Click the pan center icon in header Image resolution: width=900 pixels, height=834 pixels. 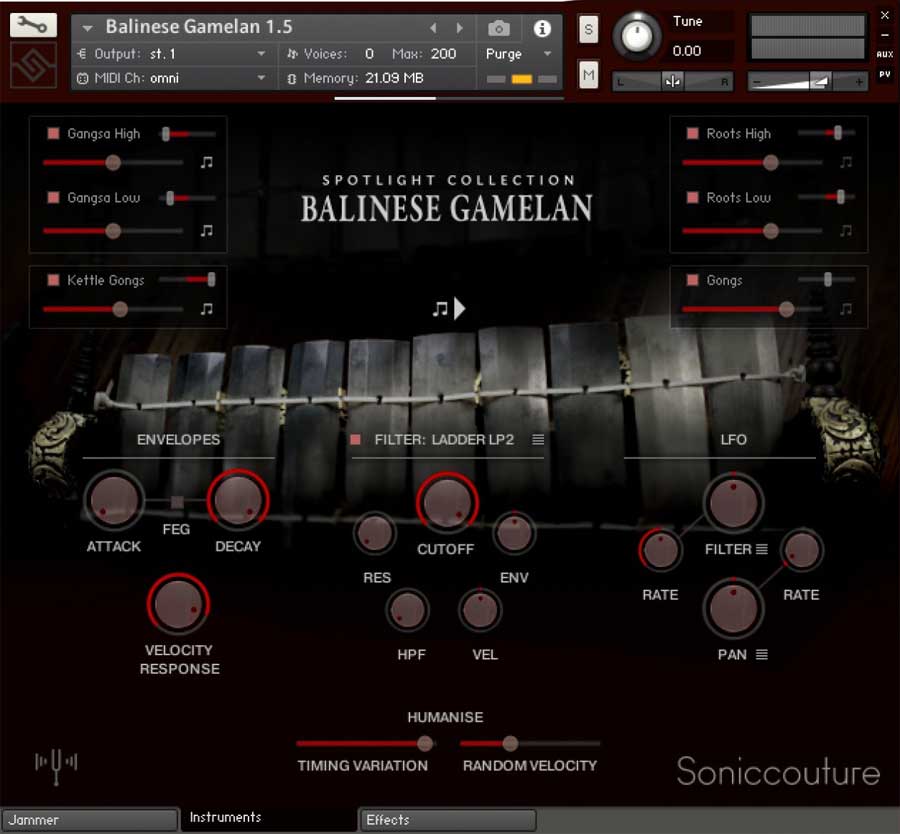pyautogui.click(x=672, y=82)
